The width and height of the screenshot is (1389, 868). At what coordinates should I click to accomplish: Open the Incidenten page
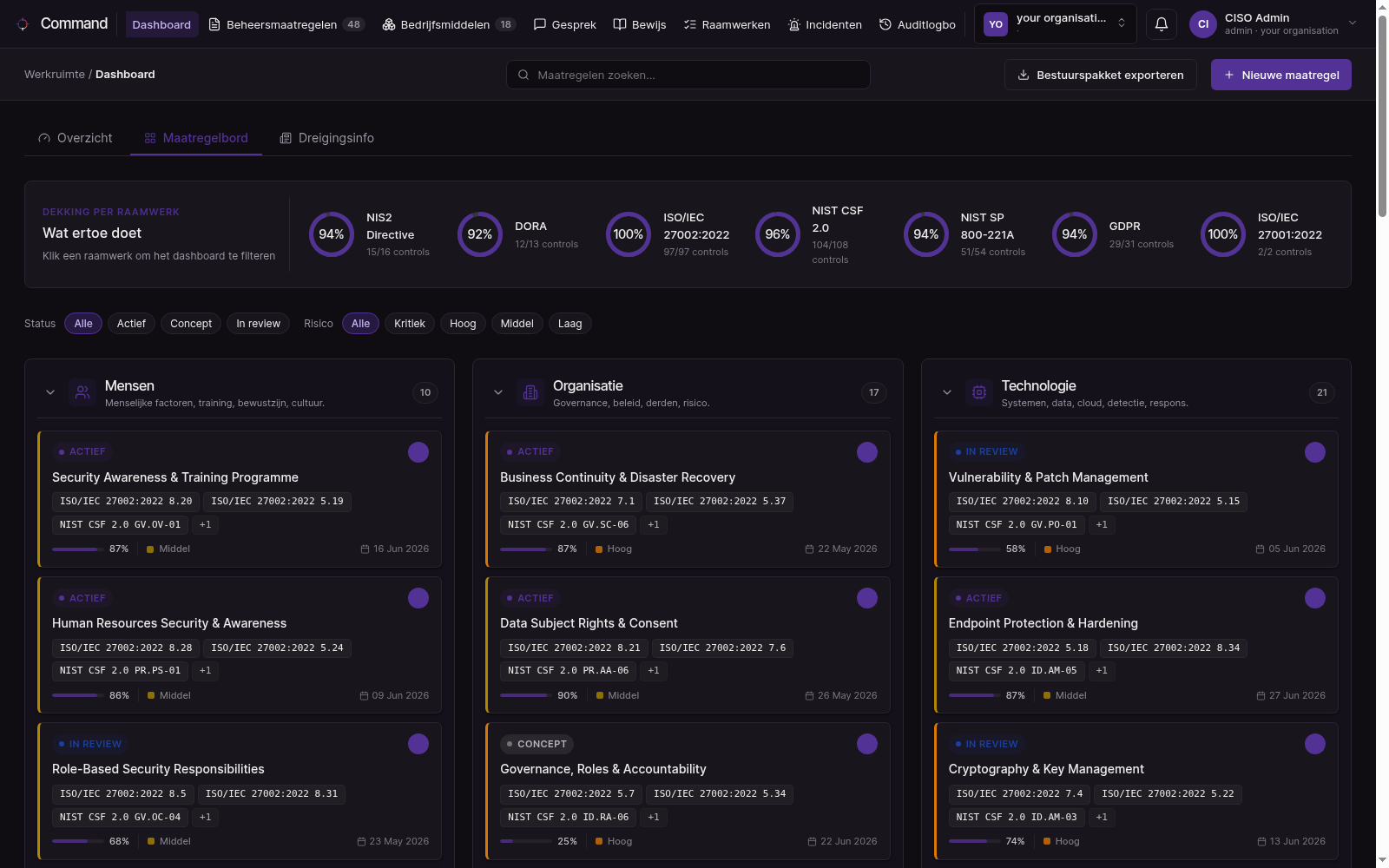click(x=825, y=24)
